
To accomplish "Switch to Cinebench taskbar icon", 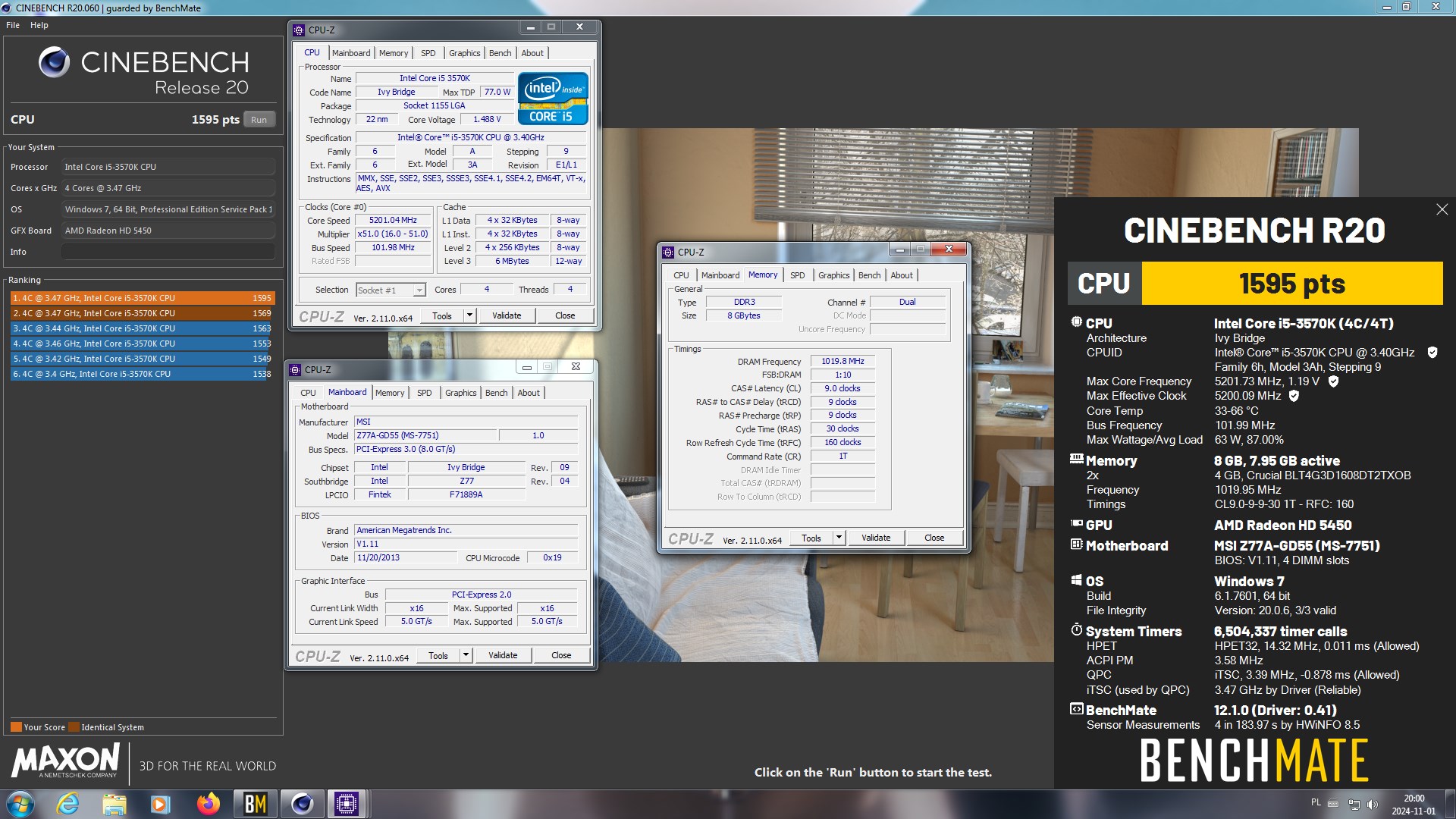I will 302,804.
